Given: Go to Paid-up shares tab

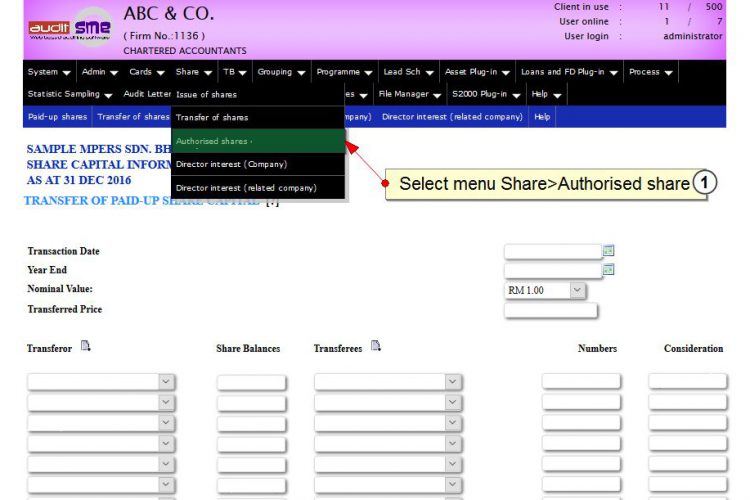Looking at the screenshot, I should click(x=57, y=117).
